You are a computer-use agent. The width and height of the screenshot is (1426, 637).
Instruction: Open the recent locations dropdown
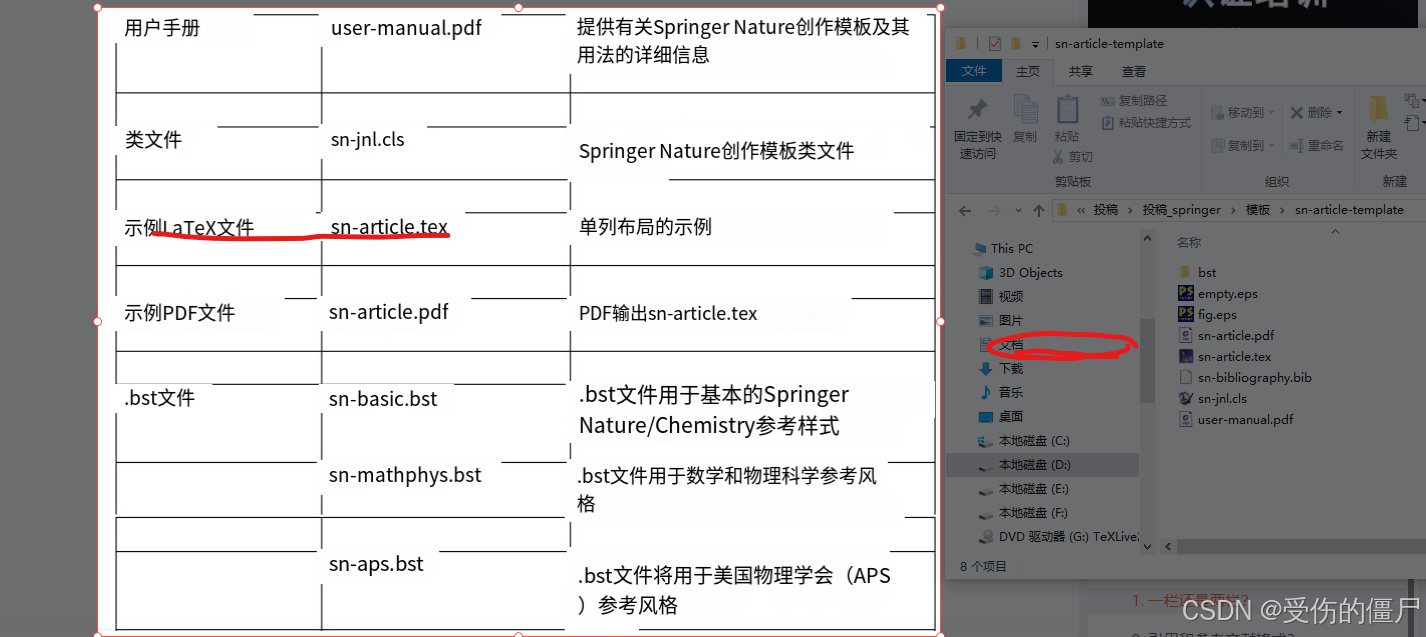click(x=1017, y=210)
